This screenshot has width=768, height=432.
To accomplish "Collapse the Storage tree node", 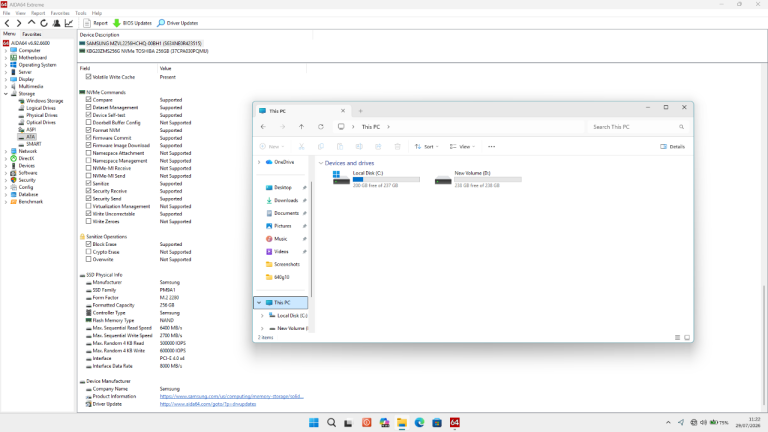I will [x=6, y=94].
